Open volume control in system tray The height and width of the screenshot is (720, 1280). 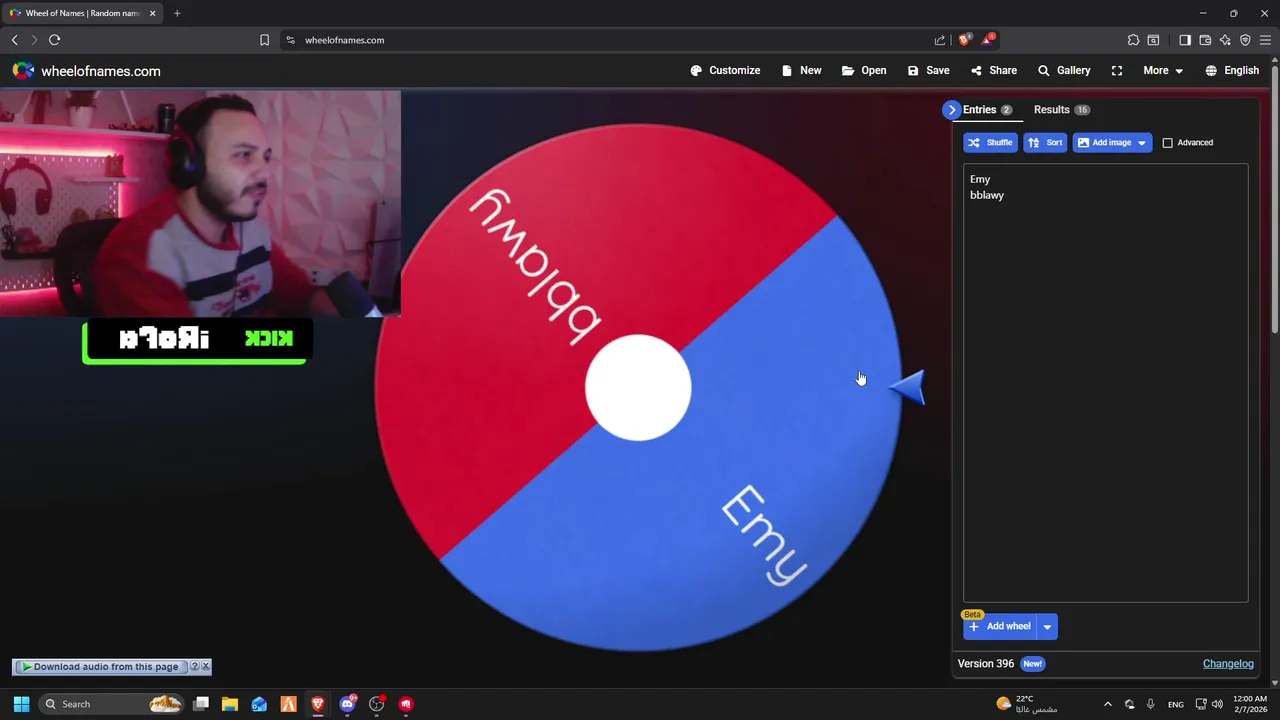[1217, 704]
